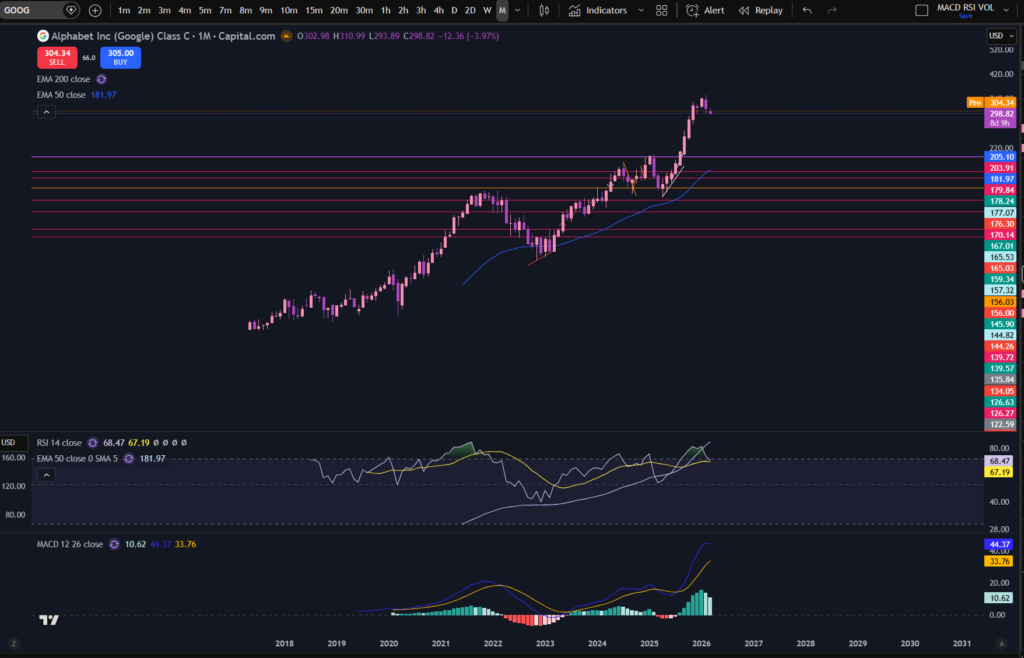
Task: Click the GOOG symbol search field
Action: click(x=33, y=10)
